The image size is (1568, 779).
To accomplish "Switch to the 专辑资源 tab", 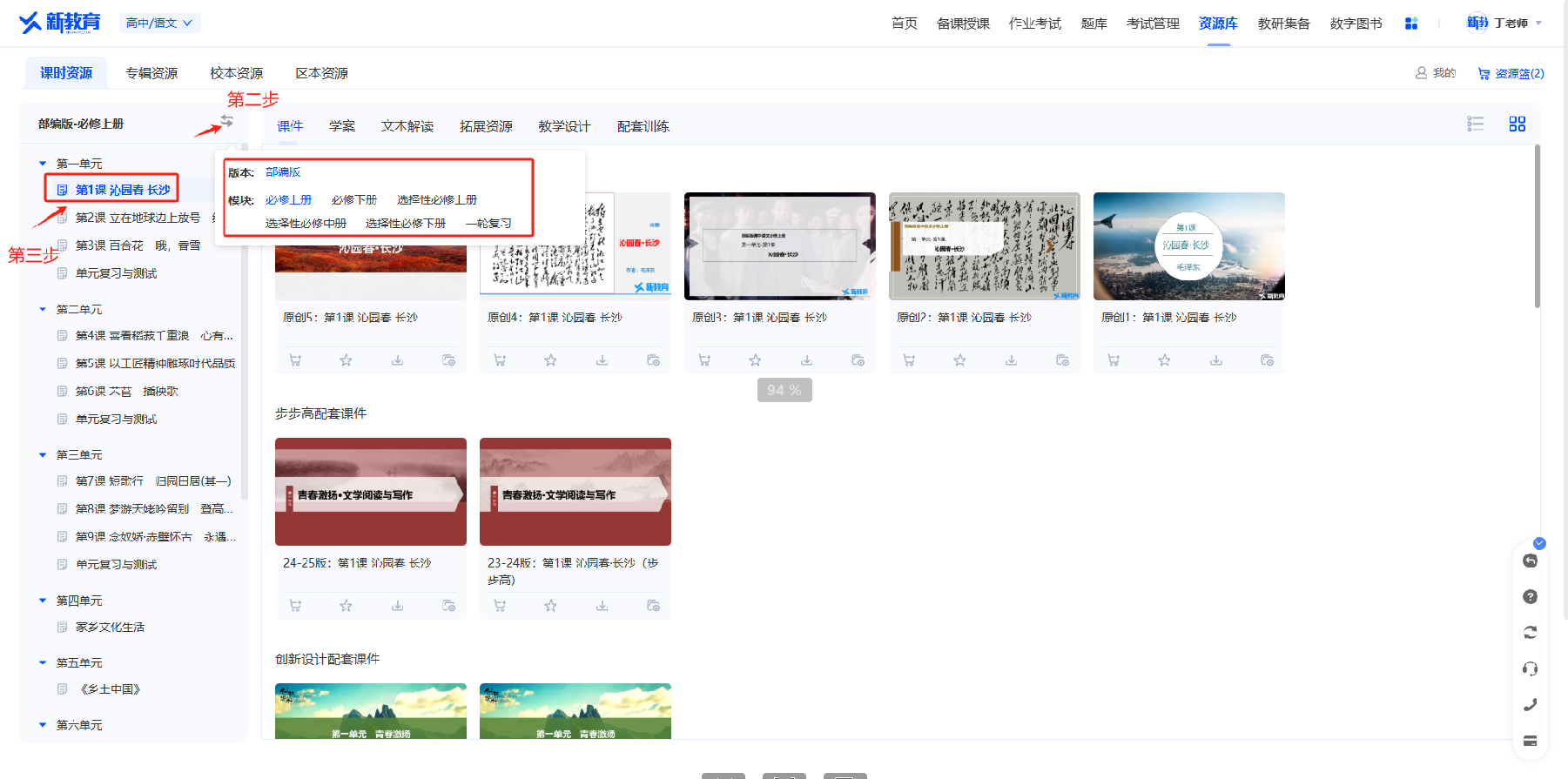I will tap(151, 73).
